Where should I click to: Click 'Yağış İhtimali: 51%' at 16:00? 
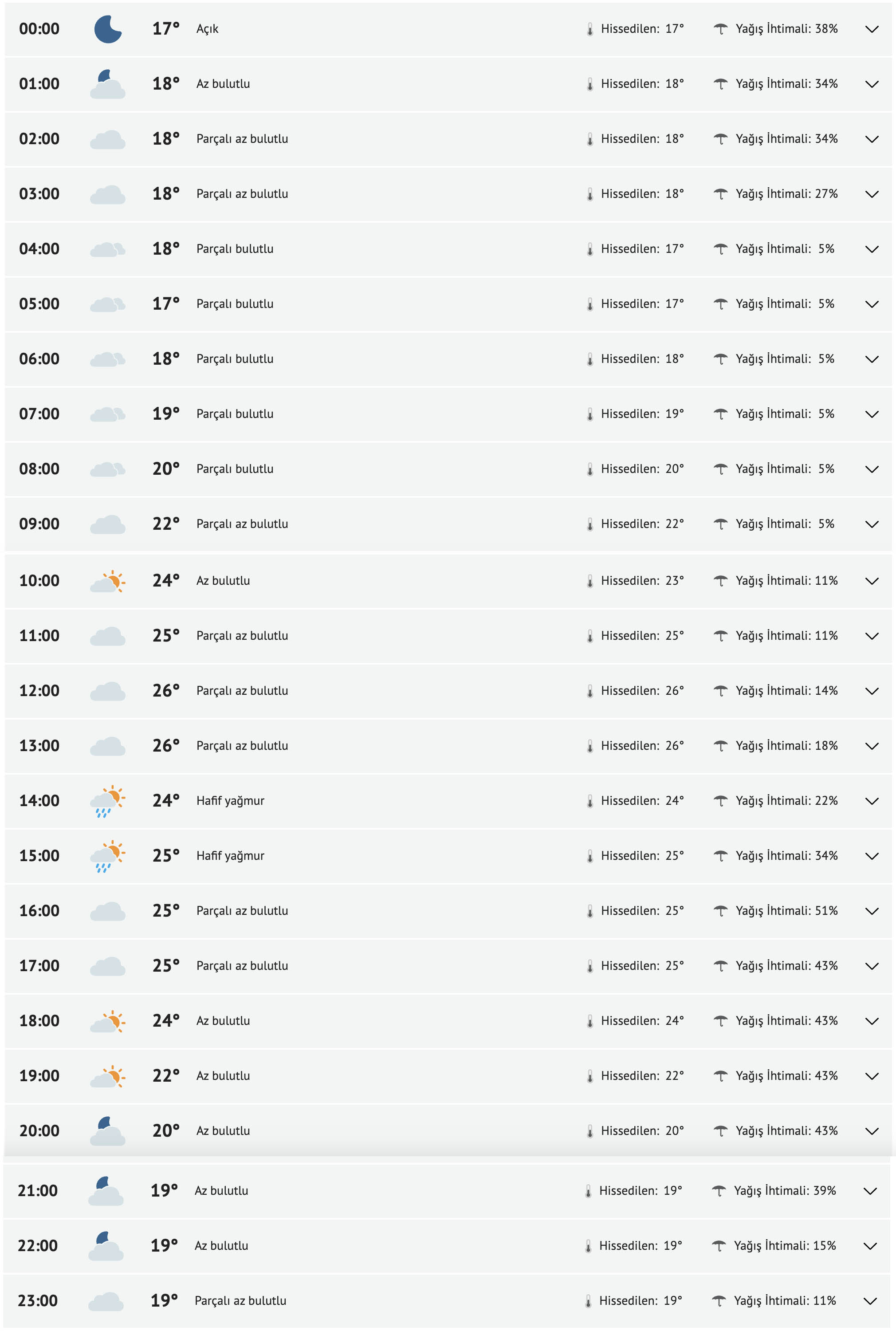[786, 911]
